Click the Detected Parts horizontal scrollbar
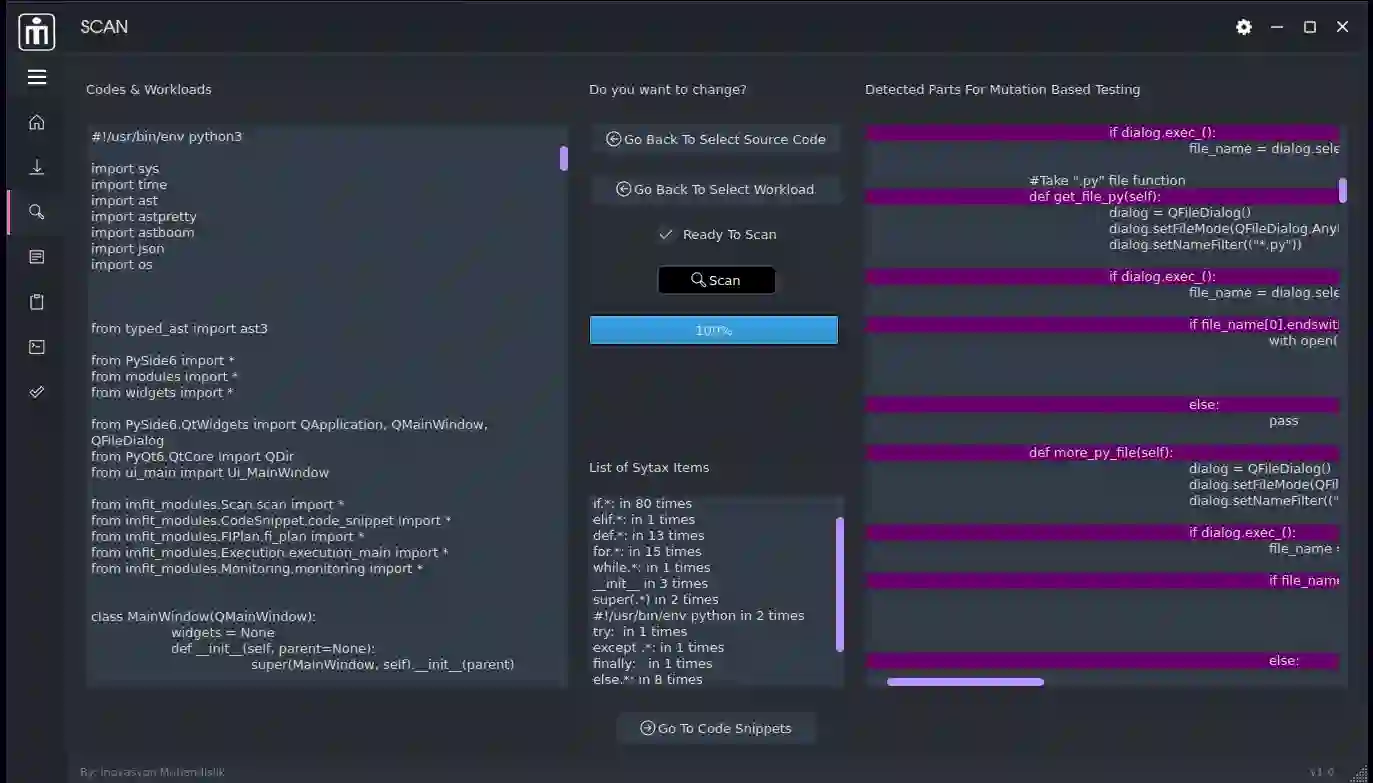Screen dimensions: 1373x783 tap(965, 682)
